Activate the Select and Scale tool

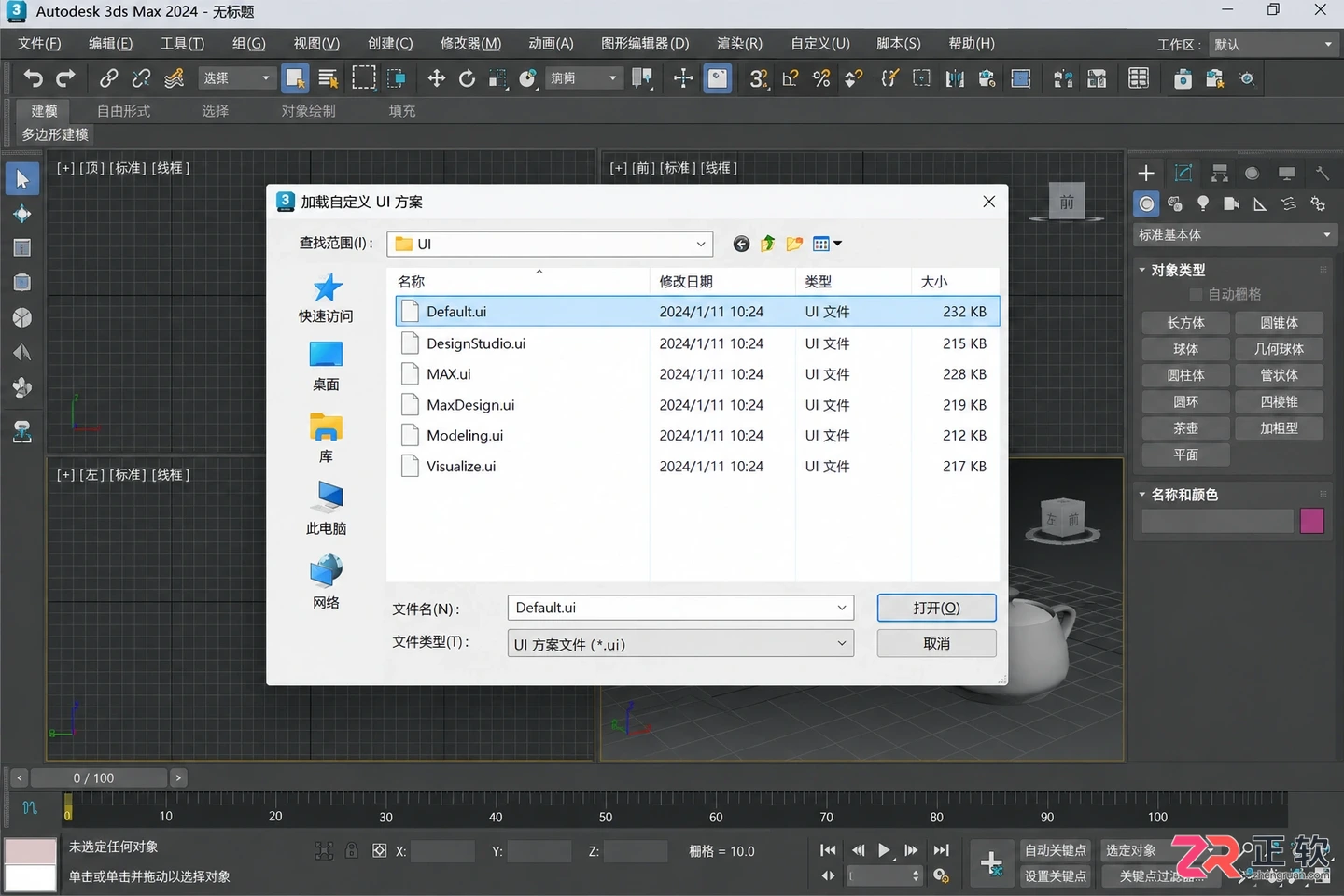[x=498, y=78]
